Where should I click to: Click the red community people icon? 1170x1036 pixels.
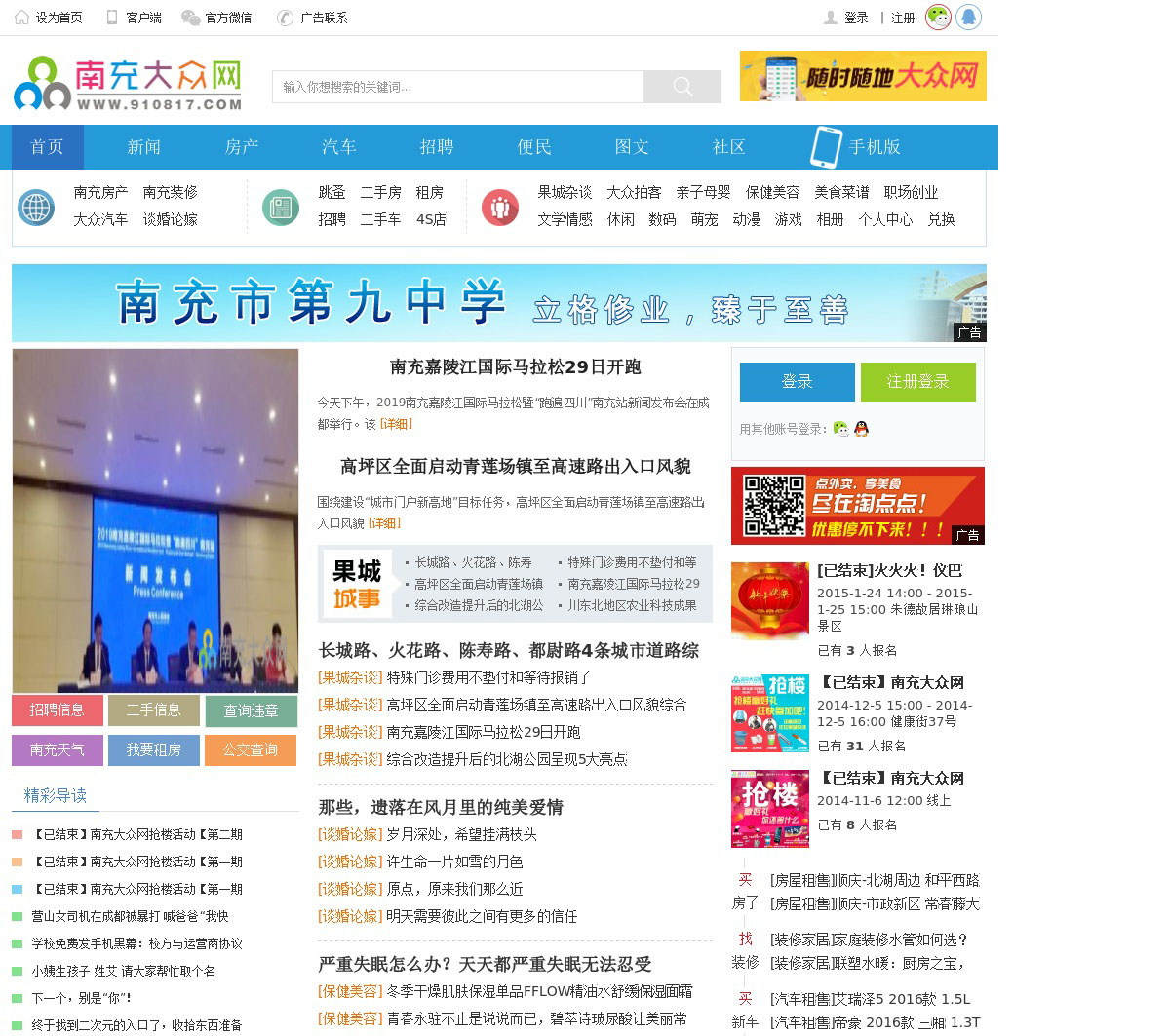pos(500,208)
